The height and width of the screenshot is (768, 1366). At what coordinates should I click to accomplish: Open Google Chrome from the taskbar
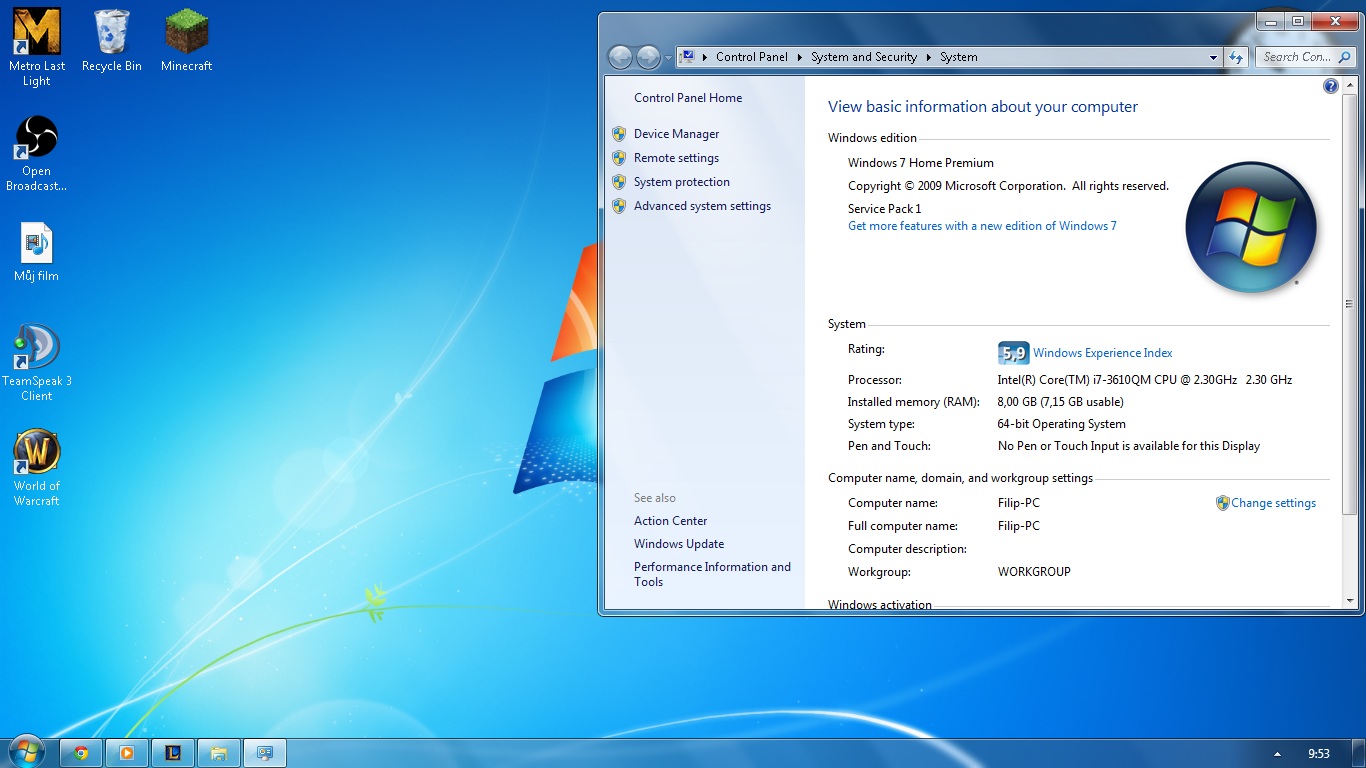pyautogui.click(x=81, y=753)
